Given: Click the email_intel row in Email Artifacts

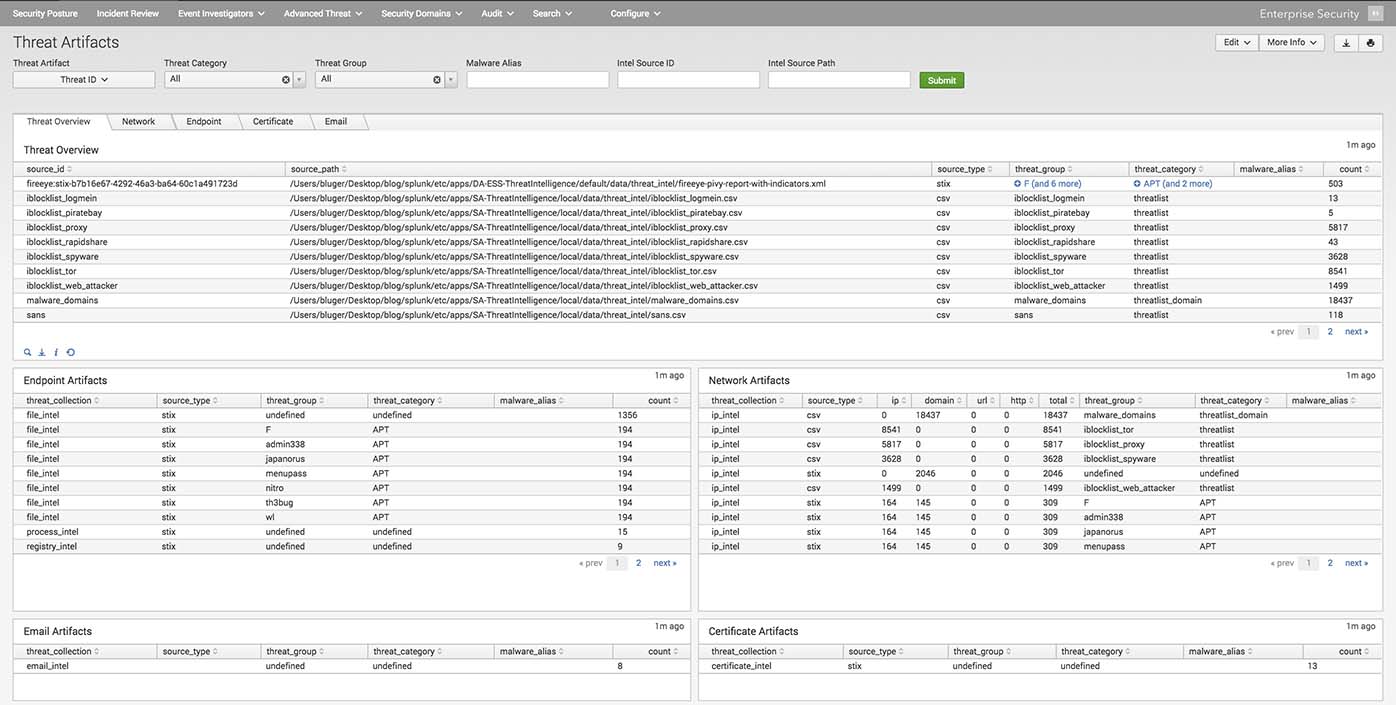Looking at the screenshot, I should coord(352,666).
